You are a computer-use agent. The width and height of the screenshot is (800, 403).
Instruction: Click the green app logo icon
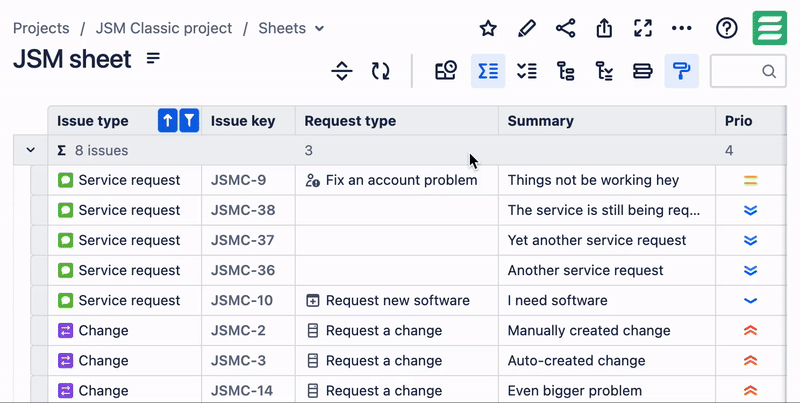pos(769,28)
